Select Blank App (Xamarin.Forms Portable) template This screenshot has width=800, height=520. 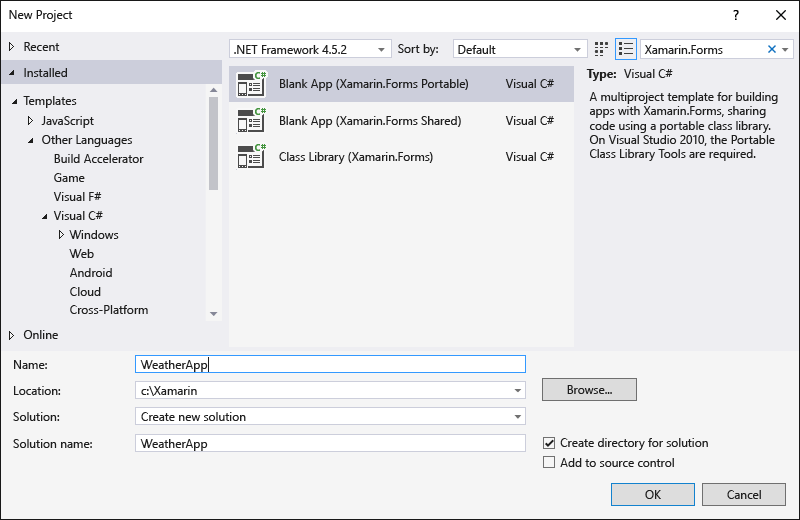401,84
